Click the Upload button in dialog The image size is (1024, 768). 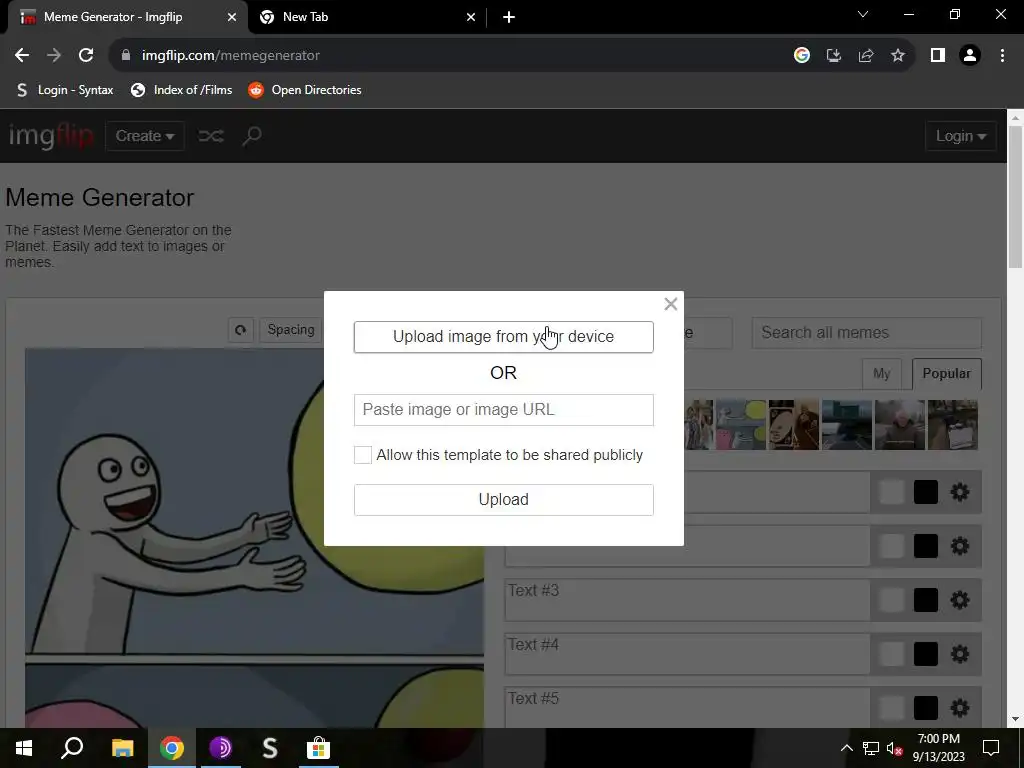click(504, 500)
